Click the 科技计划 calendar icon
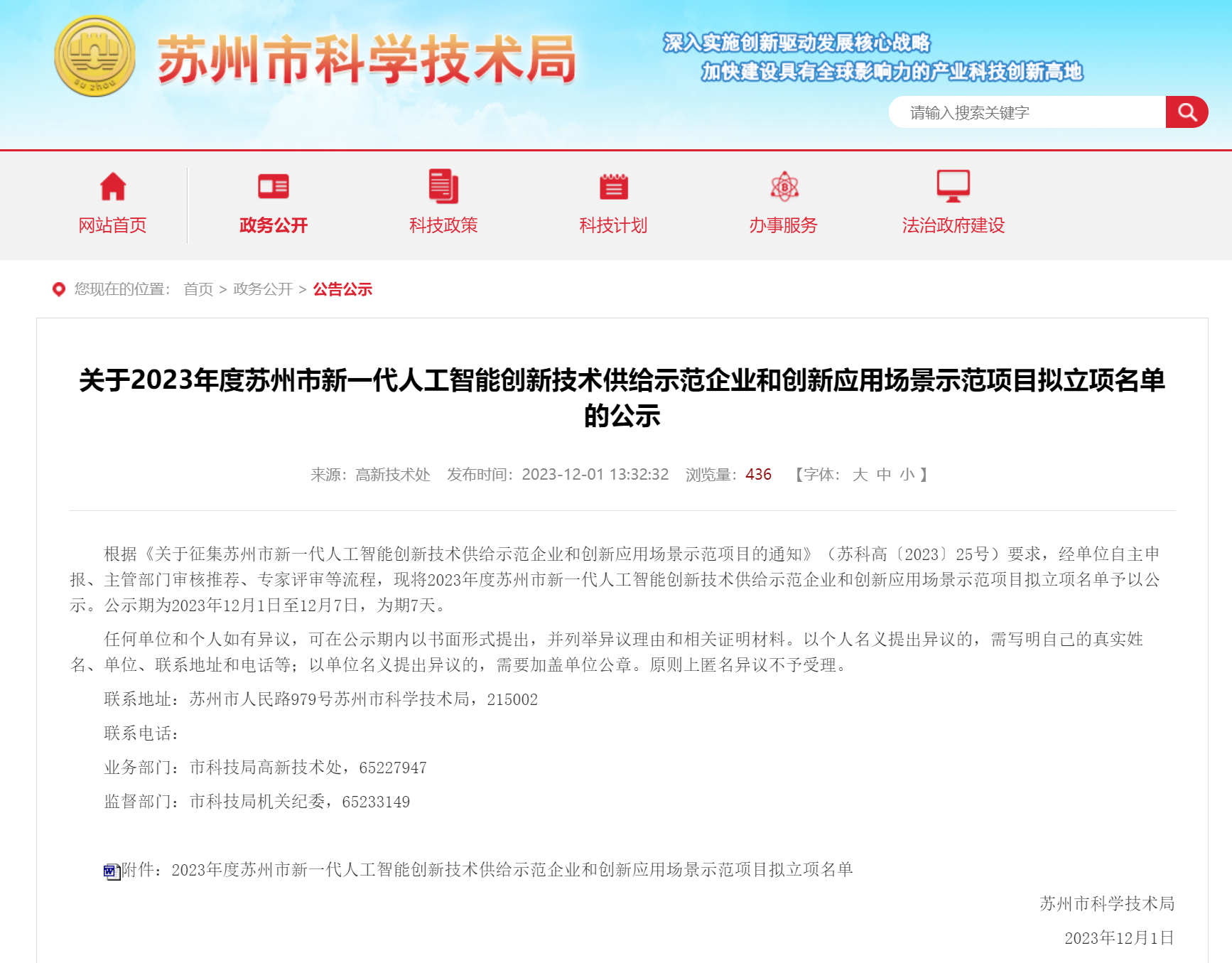 pos(613,187)
